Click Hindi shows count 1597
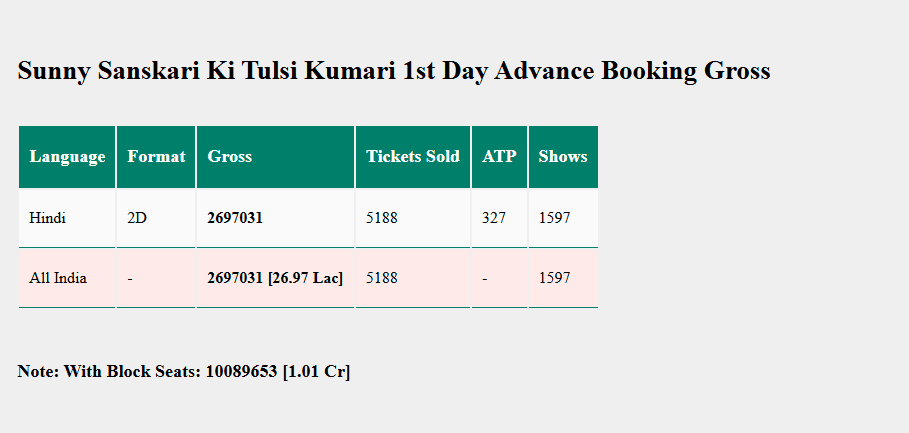Image resolution: width=909 pixels, height=433 pixels. tap(555, 218)
